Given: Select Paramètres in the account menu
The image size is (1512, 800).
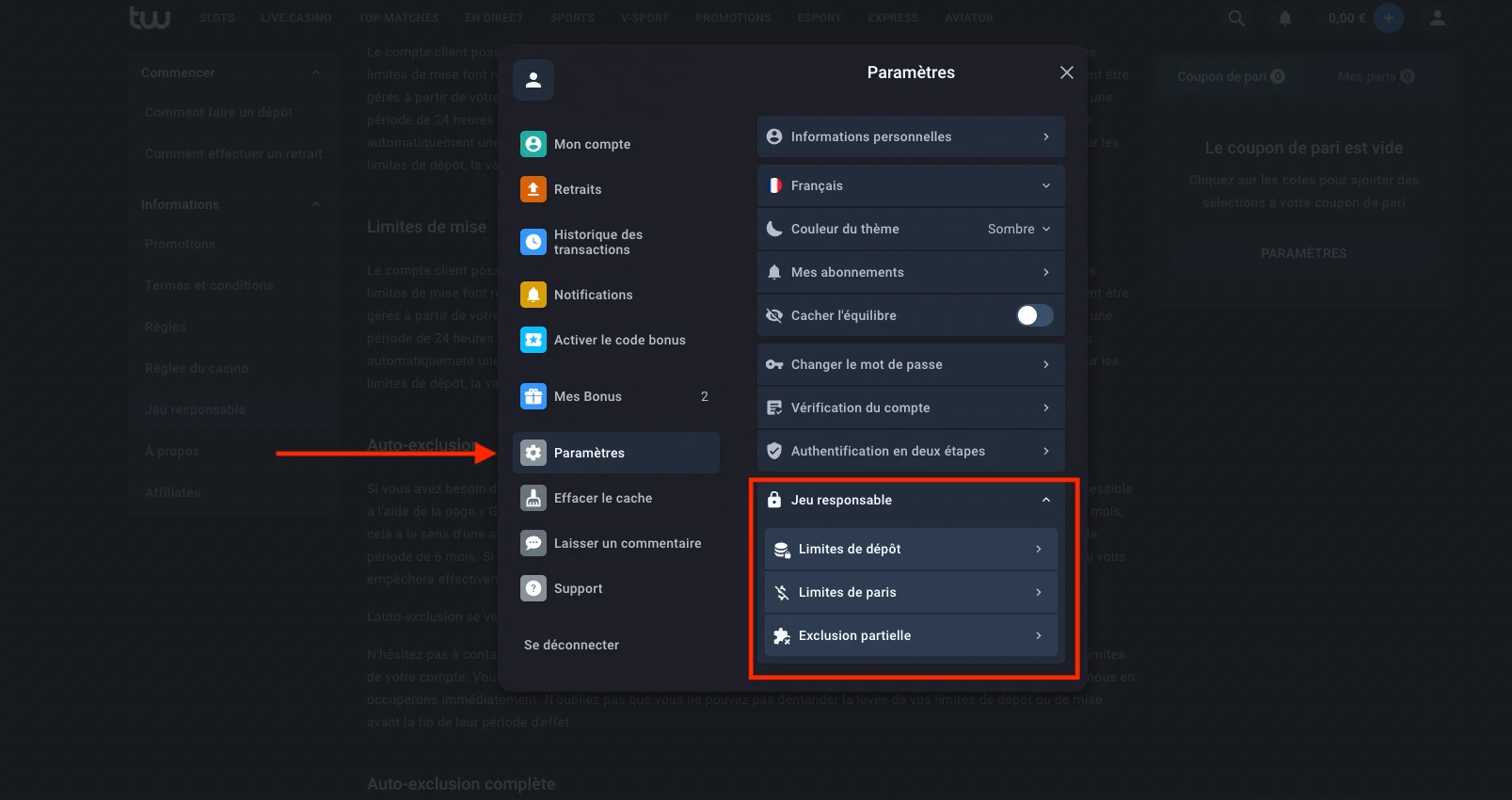Looking at the screenshot, I should [x=616, y=453].
